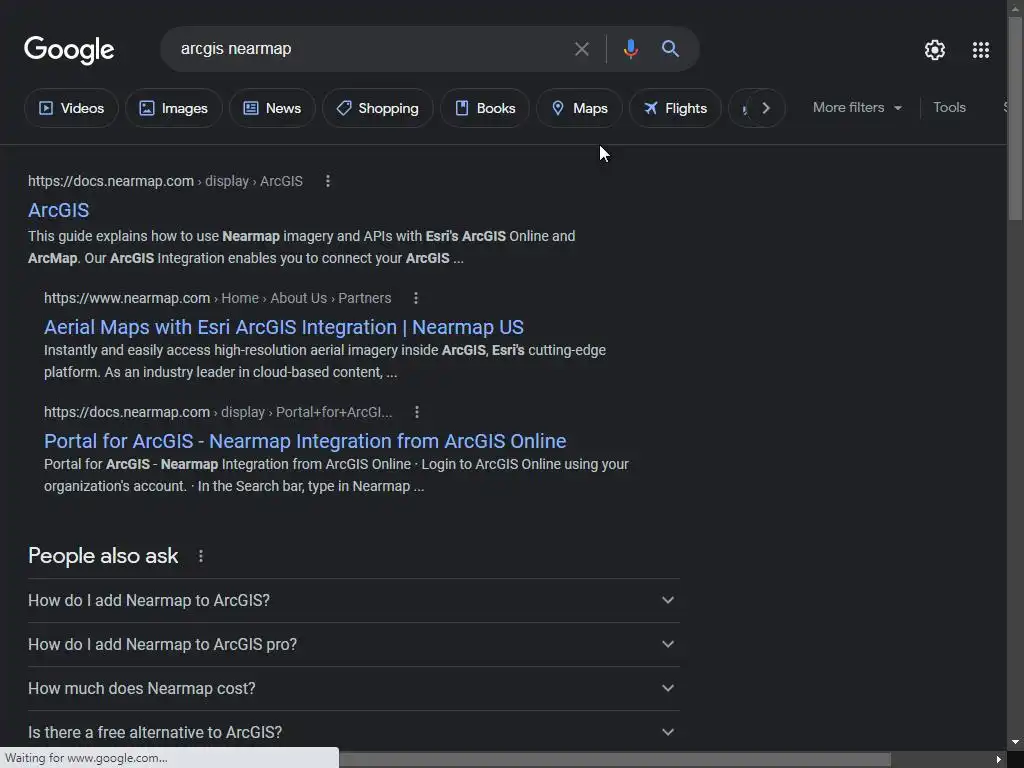1024x768 pixels.
Task: Switch to the Images filter
Action: [x=174, y=108]
